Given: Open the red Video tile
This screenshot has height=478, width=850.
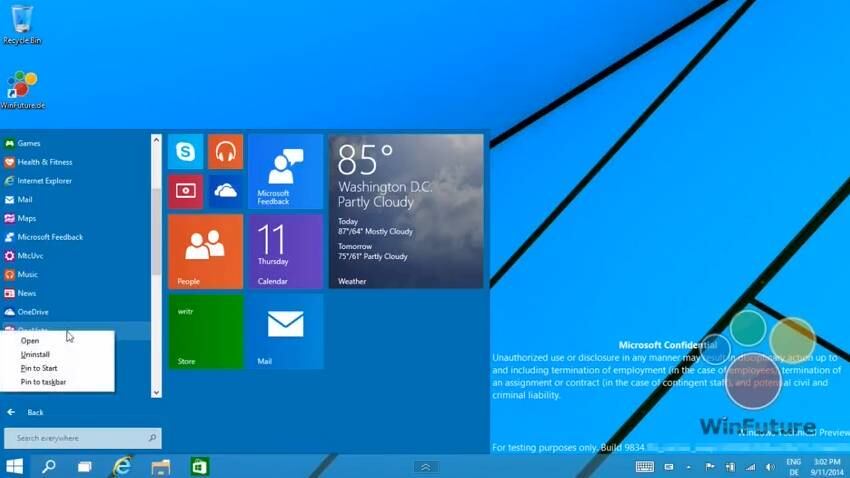Looking at the screenshot, I should pos(185,191).
